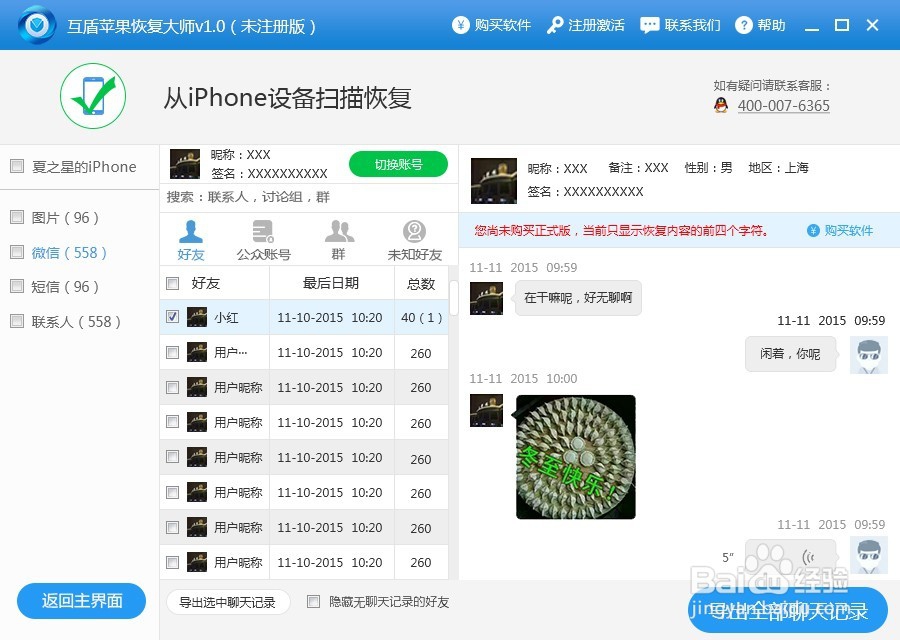
Task: Click 切换账号 switch account button
Action: (398, 164)
